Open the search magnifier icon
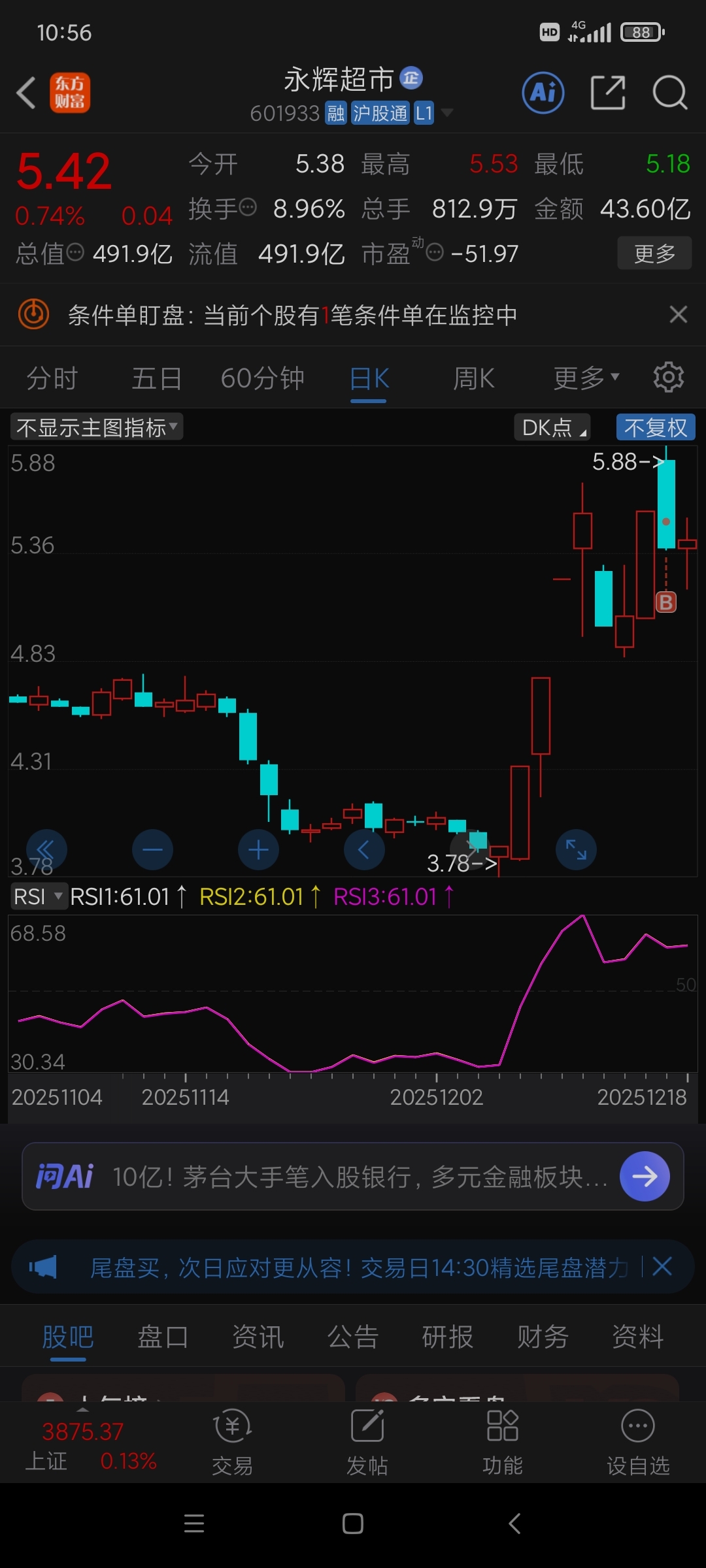 click(670, 92)
